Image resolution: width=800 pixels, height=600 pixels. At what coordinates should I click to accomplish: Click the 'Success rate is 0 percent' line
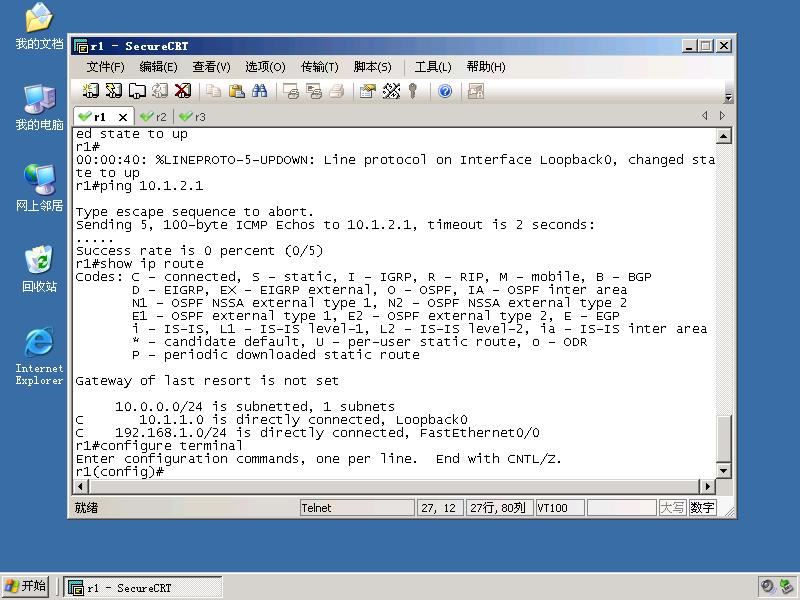pos(199,251)
